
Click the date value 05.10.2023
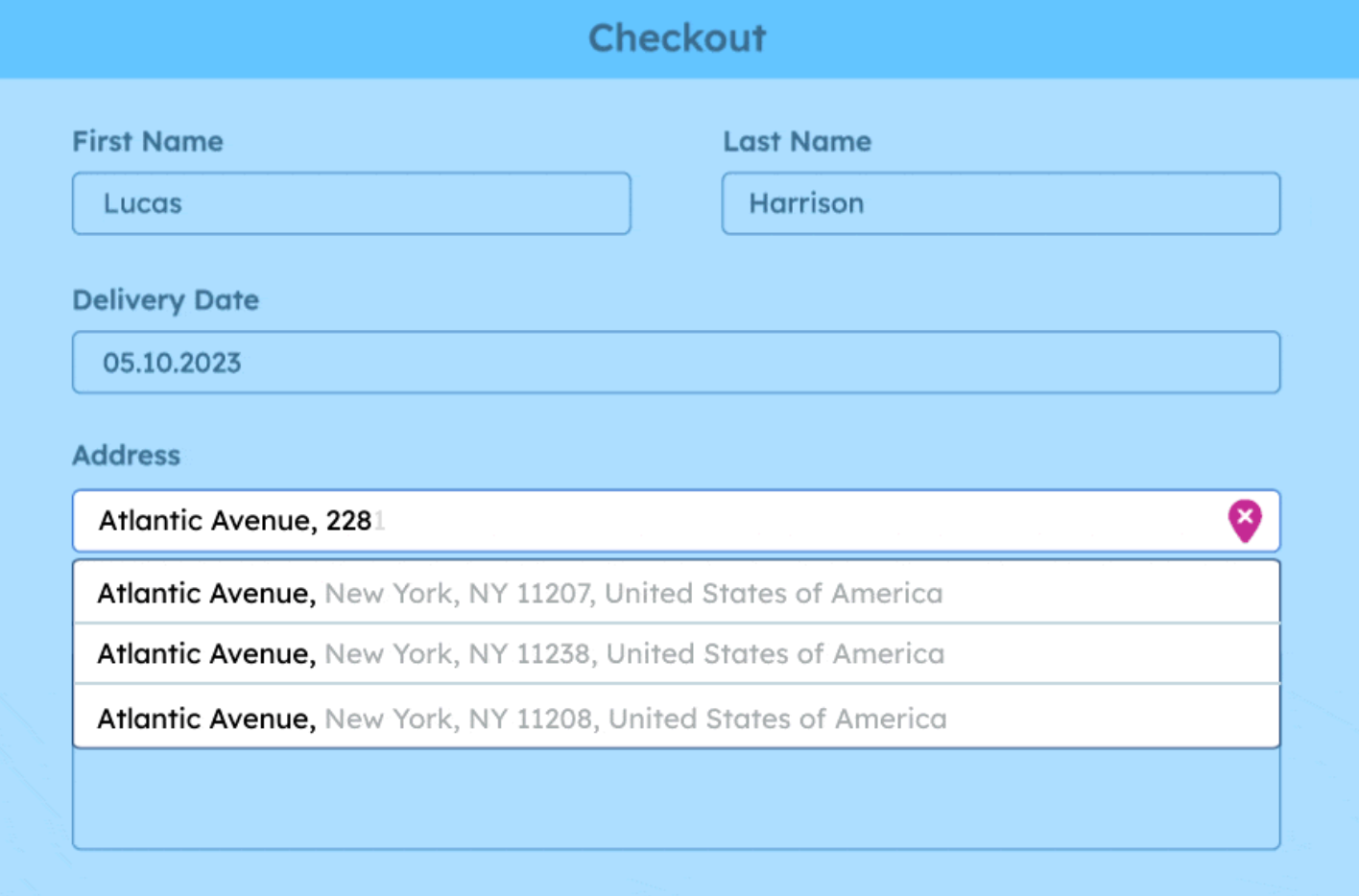click(173, 362)
